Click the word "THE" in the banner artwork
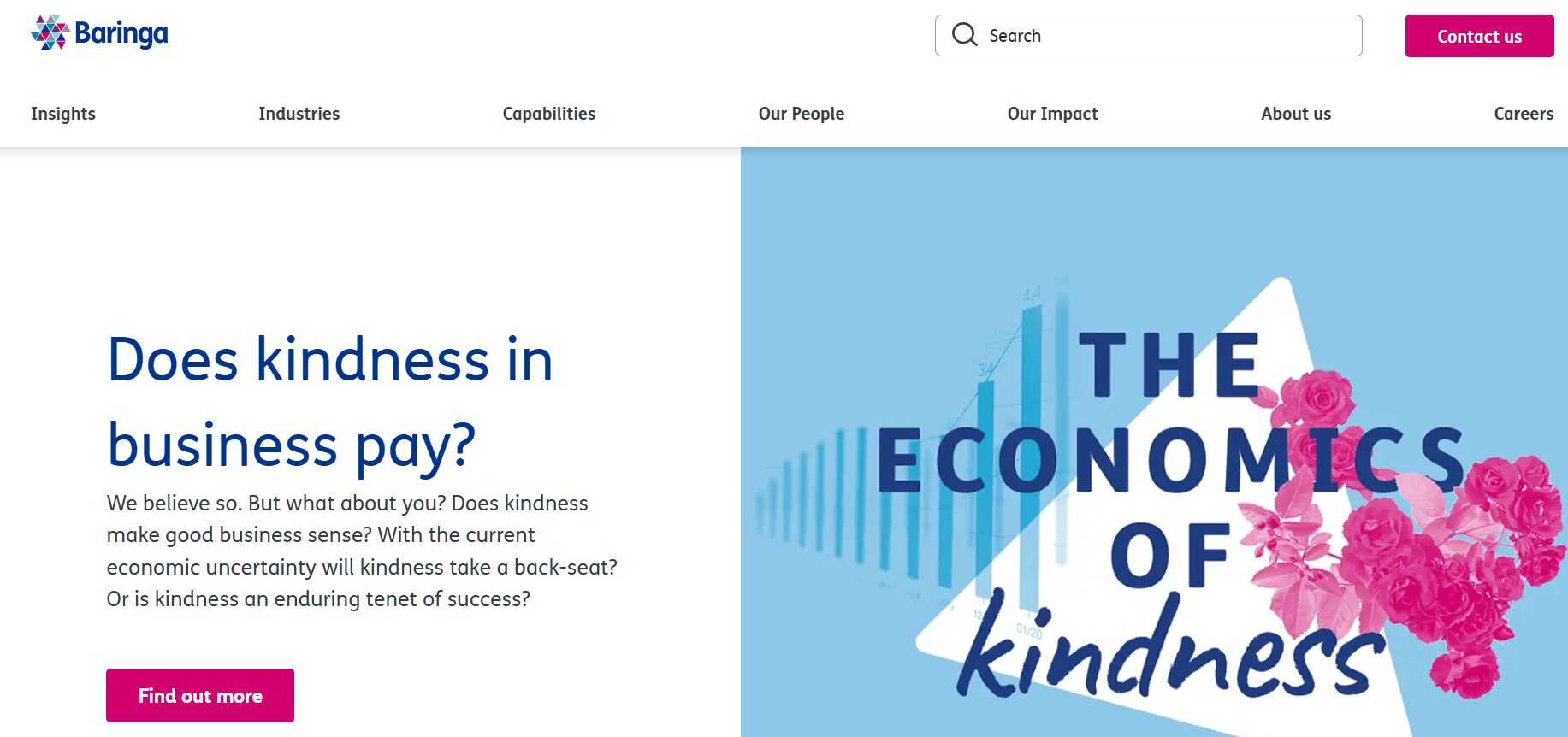1568x737 pixels. [1169, 365]
